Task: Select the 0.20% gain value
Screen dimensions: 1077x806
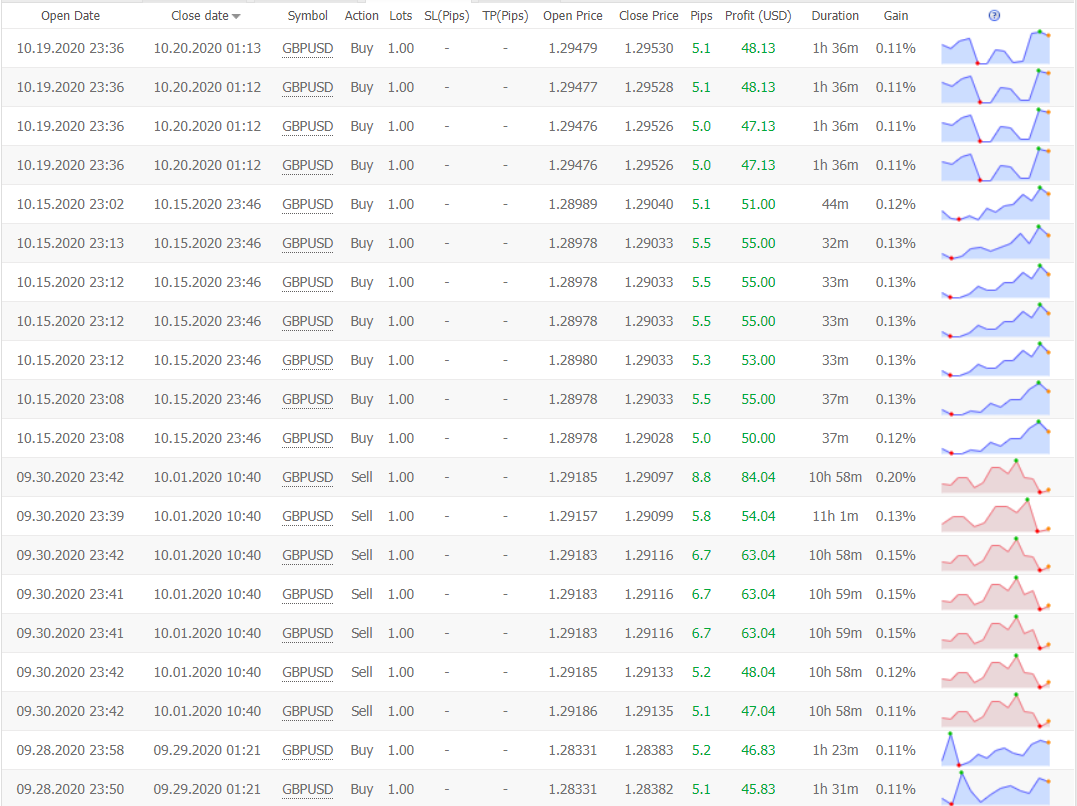Action: 896,477
